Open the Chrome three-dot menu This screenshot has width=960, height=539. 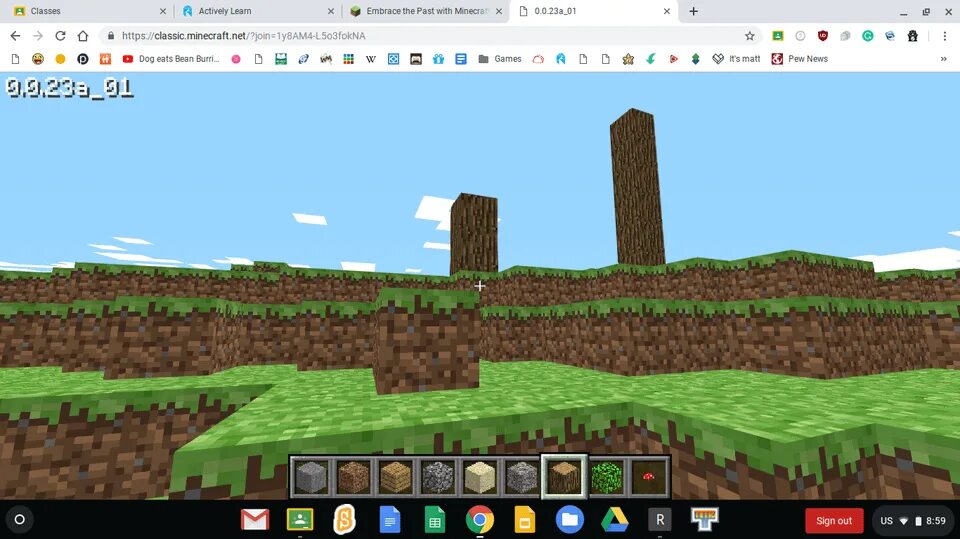945,36
